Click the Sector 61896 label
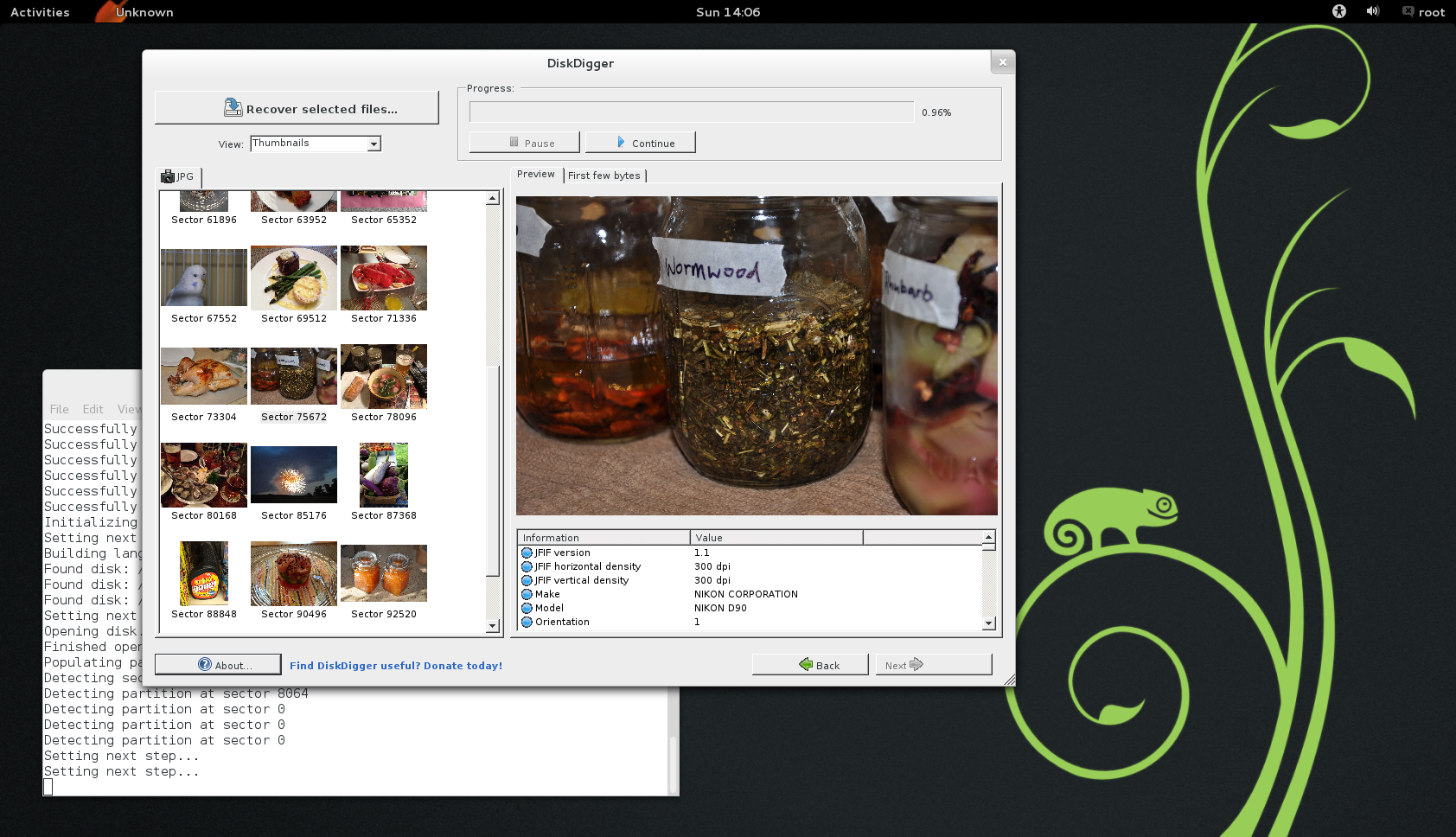 [204, 220]
